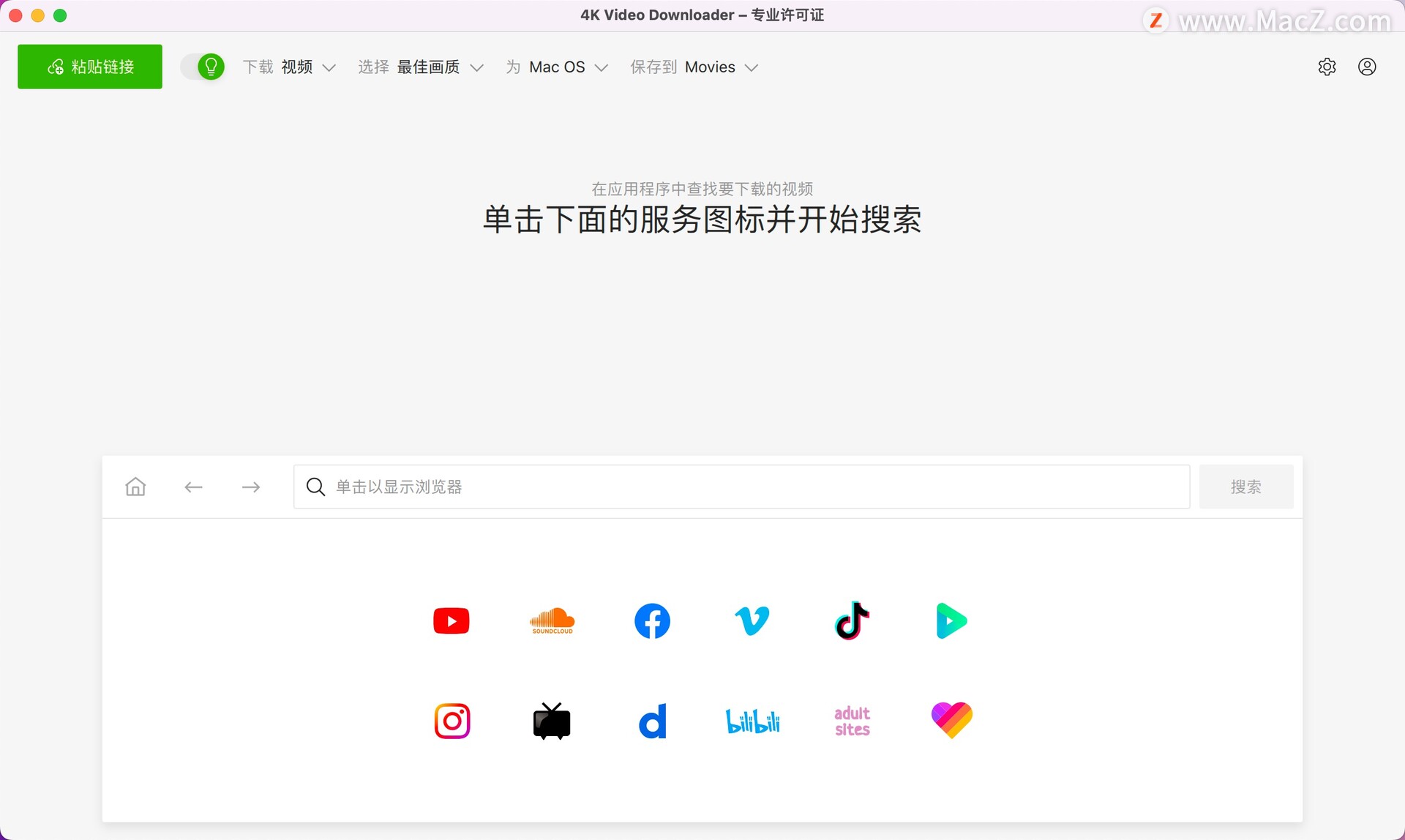Open the bilibili service icon
This screenshot has height=840, width=1405.
(x=752, y=721)
